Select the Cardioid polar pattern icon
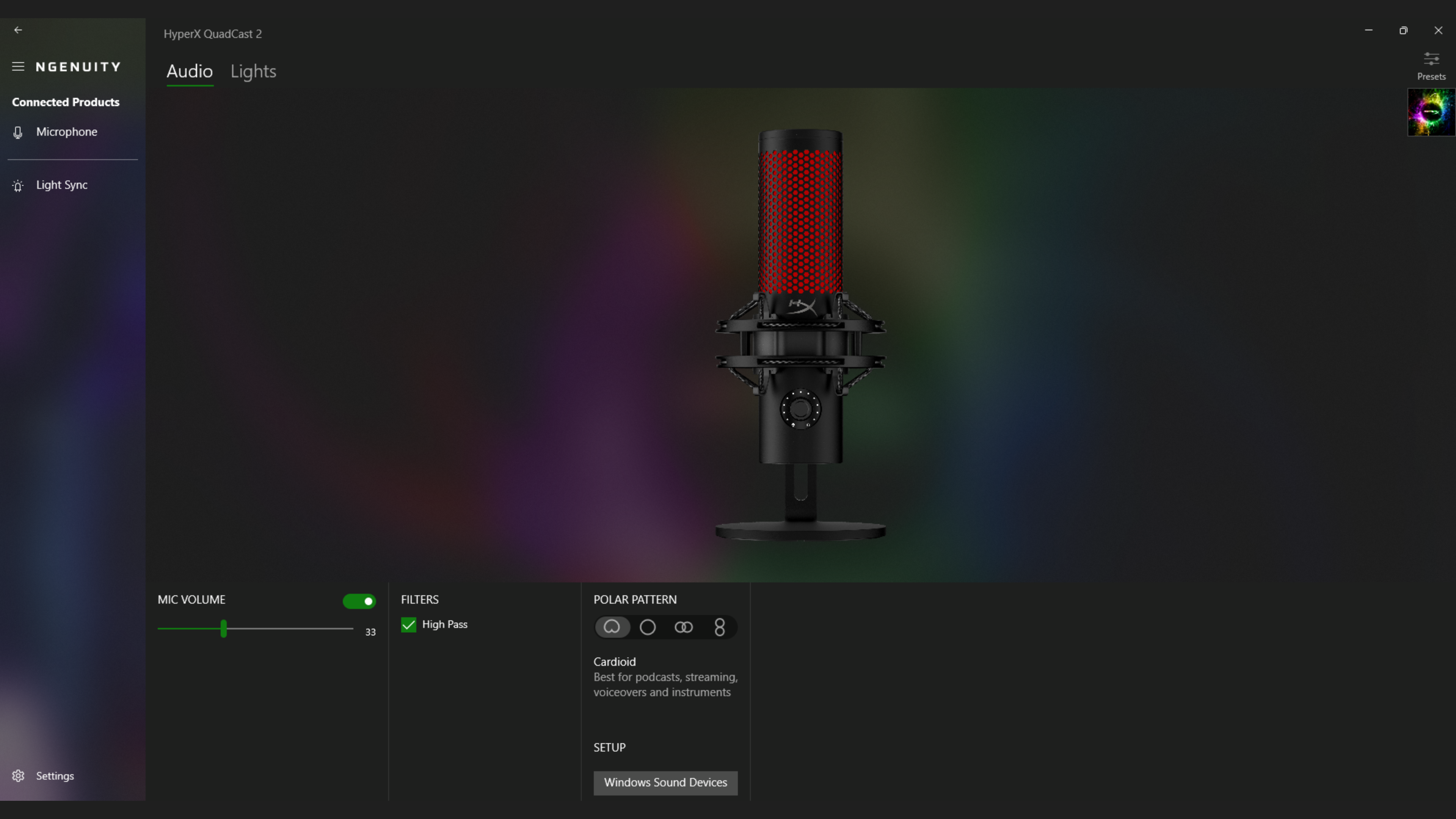 pos(612,627)
